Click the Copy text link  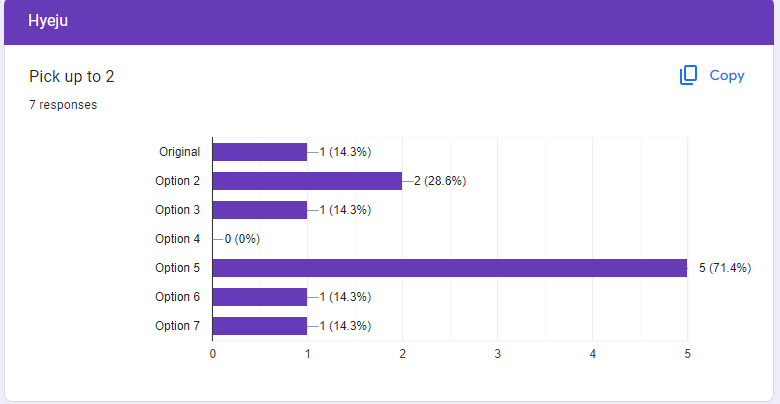pyautogui.click(x=727, y=76)
